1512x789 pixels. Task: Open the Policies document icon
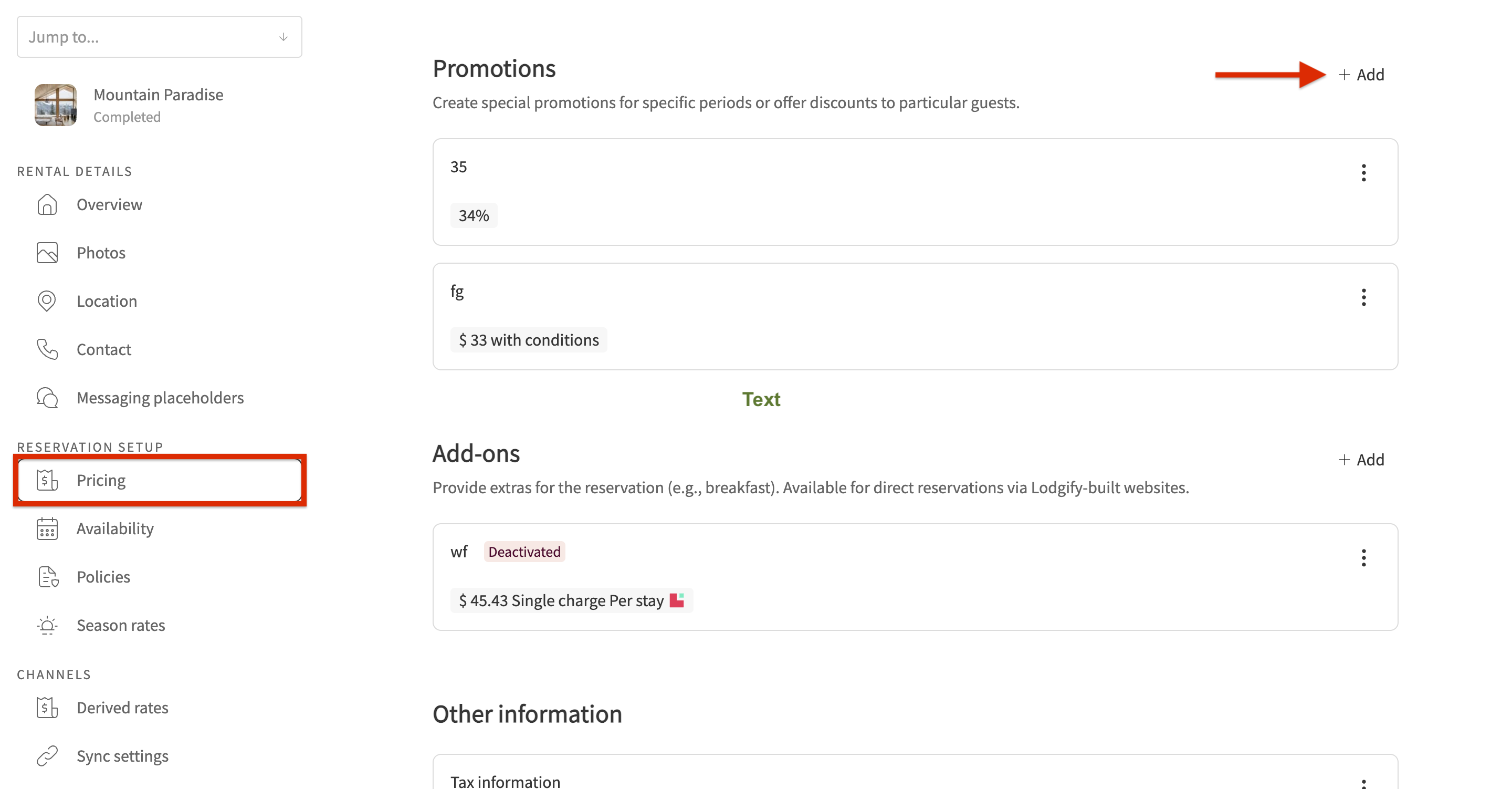[48, 576]
